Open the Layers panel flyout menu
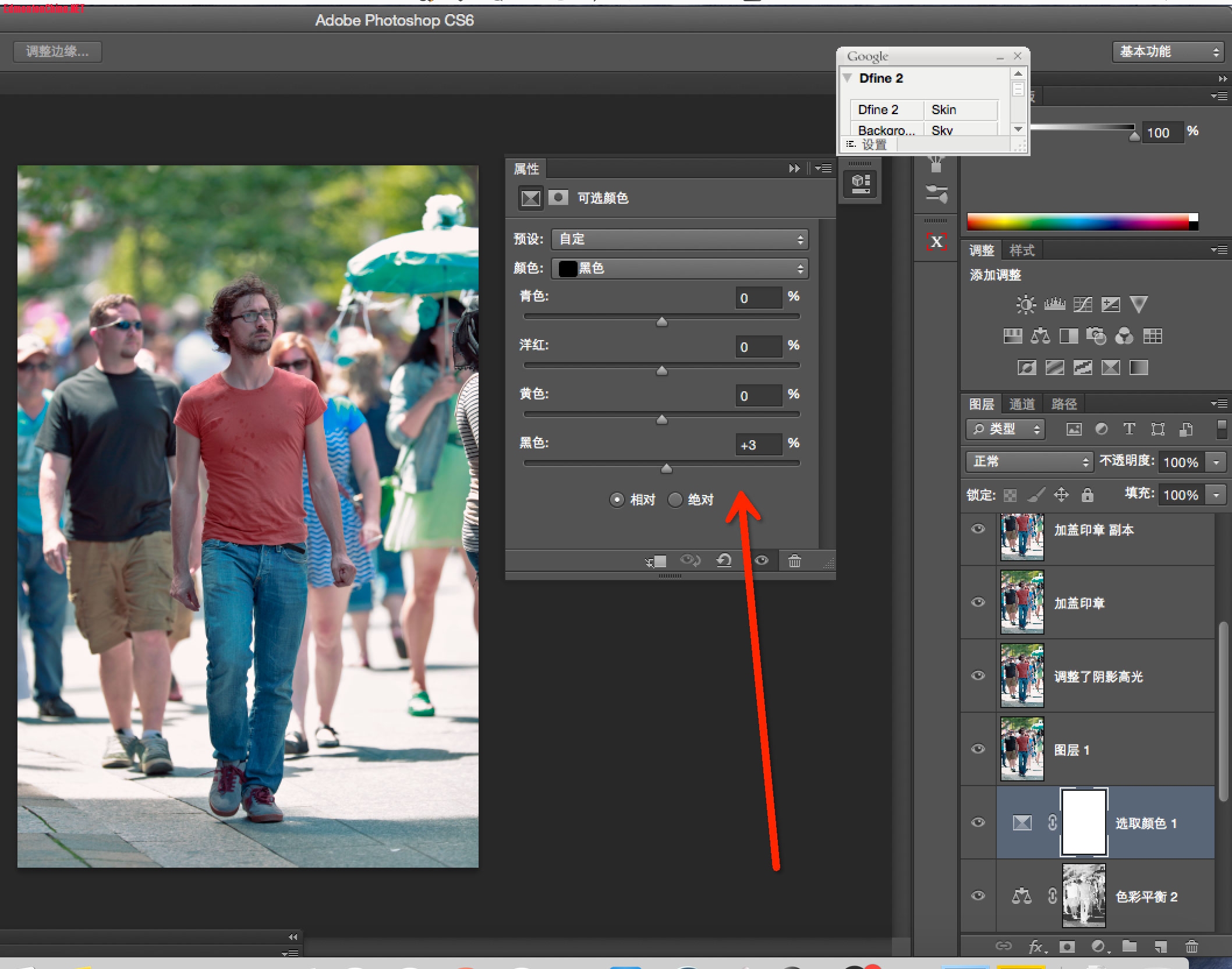Viewport: 1232px width, 969px height. pos(1219,403)
